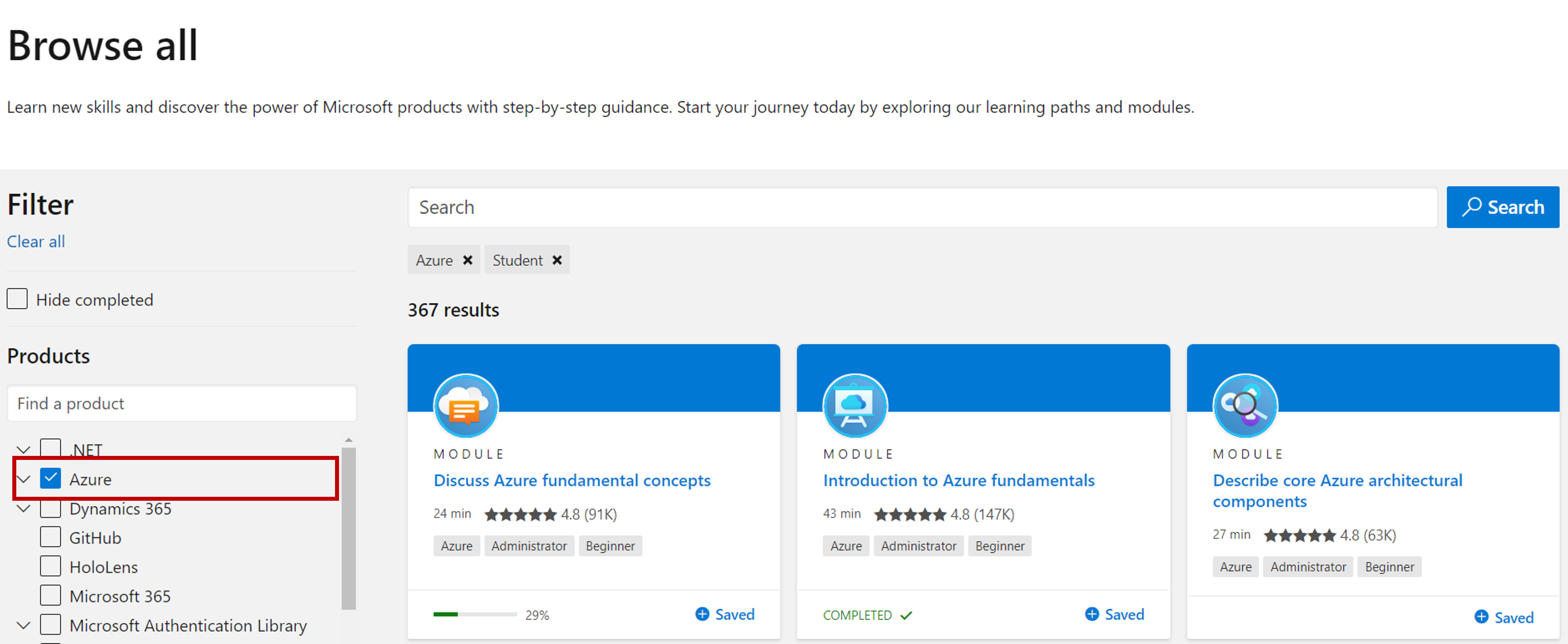Remove the Azure filter tag
The image size is (1568, 644).
(468, 260)
